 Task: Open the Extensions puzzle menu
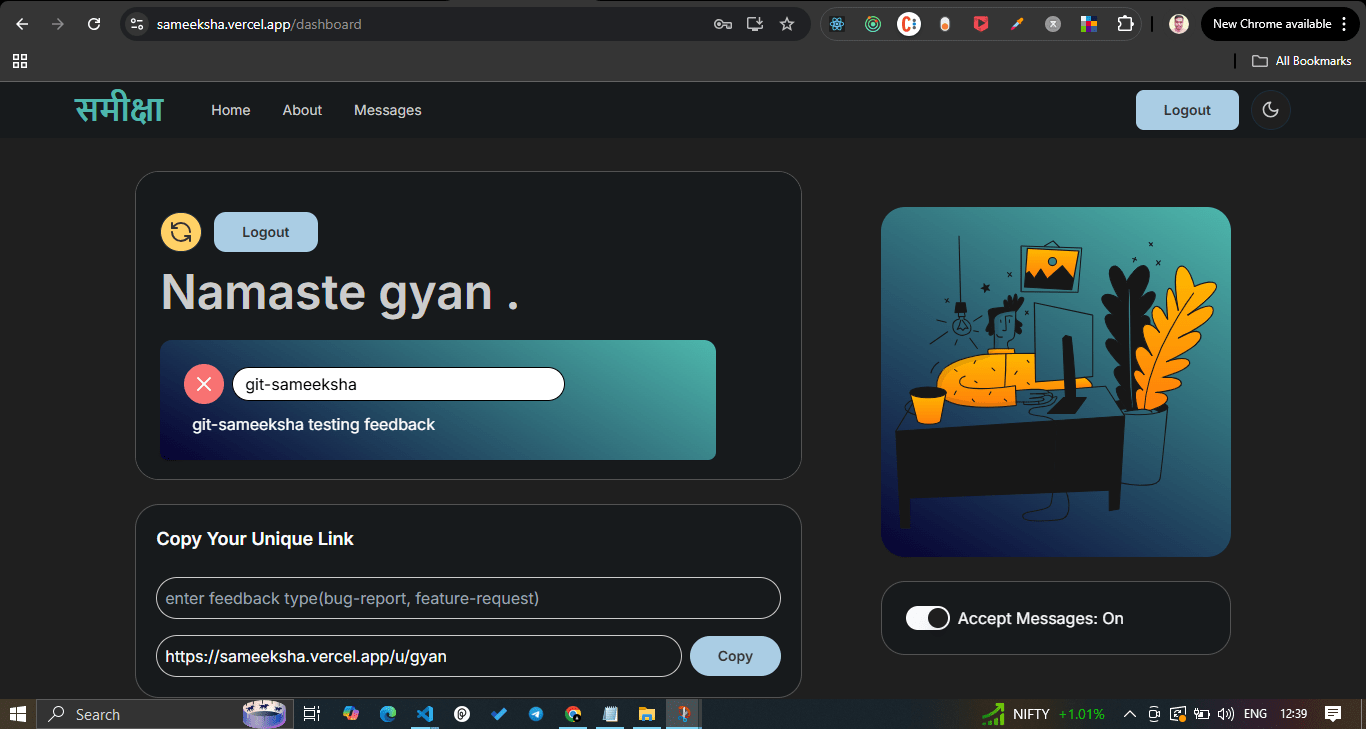[x=1125, y=24]
